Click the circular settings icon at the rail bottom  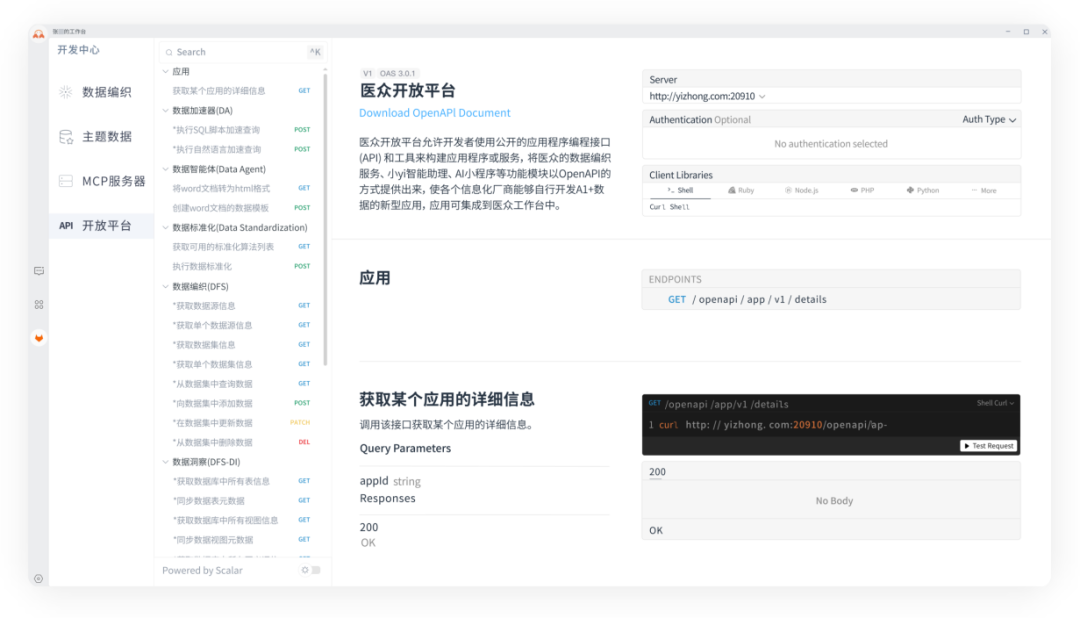coord(39,579)
